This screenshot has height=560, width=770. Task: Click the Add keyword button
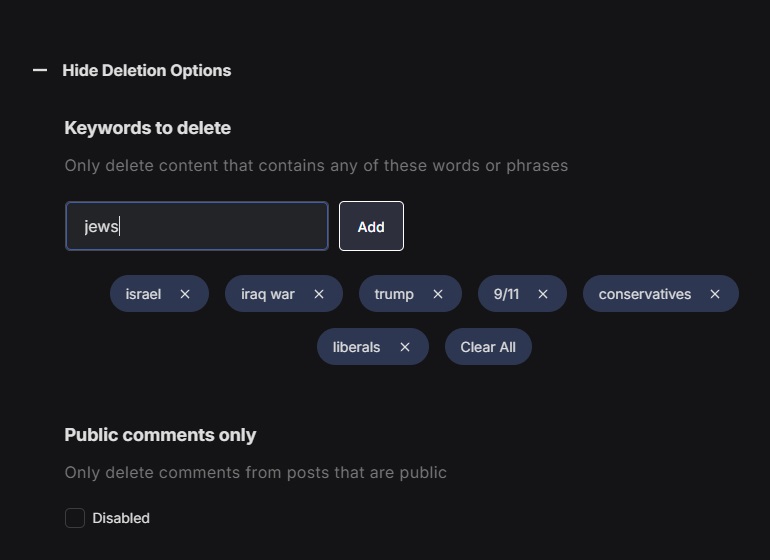371,226
